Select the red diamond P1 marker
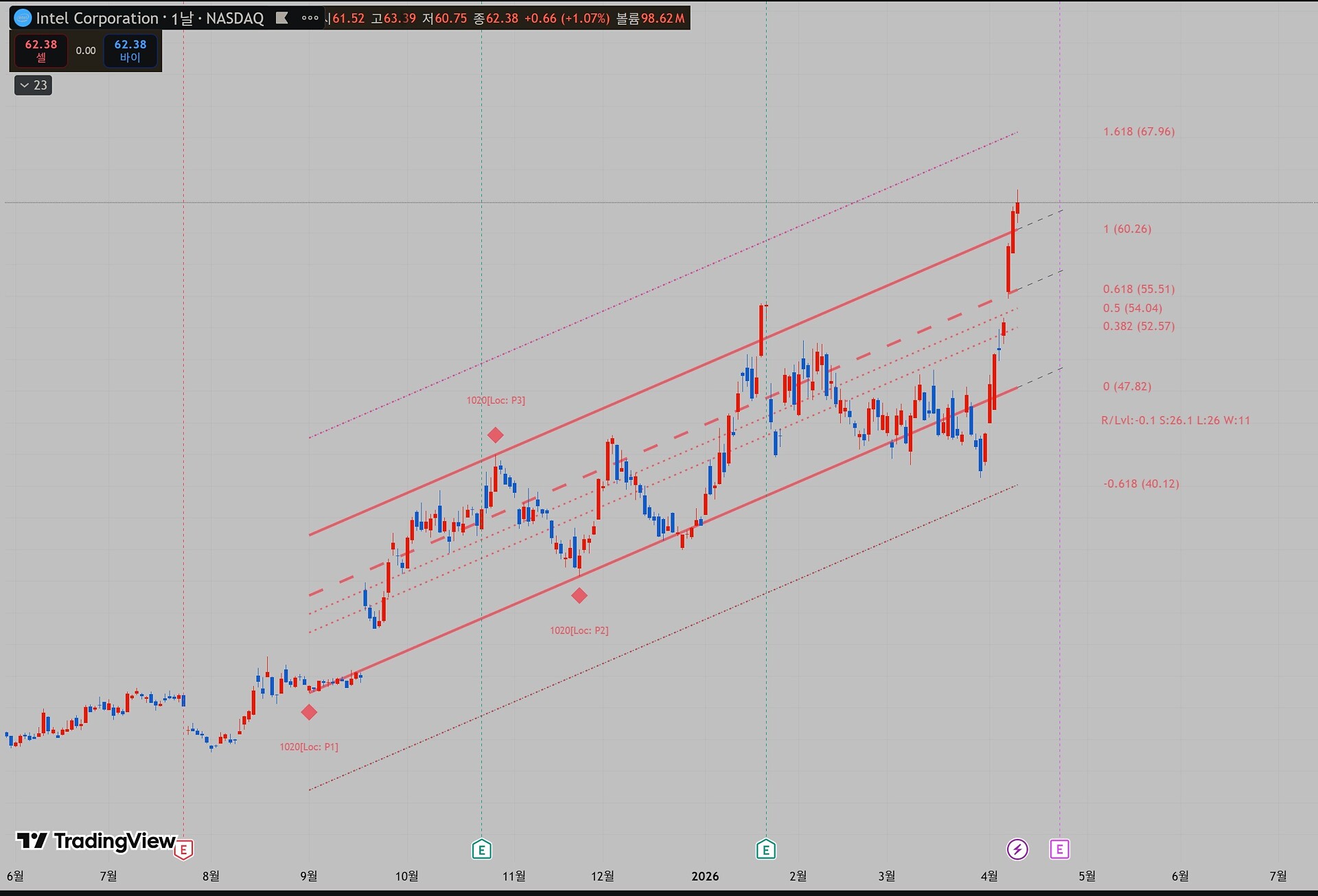The image size is (1318, 896). [309, 712]
